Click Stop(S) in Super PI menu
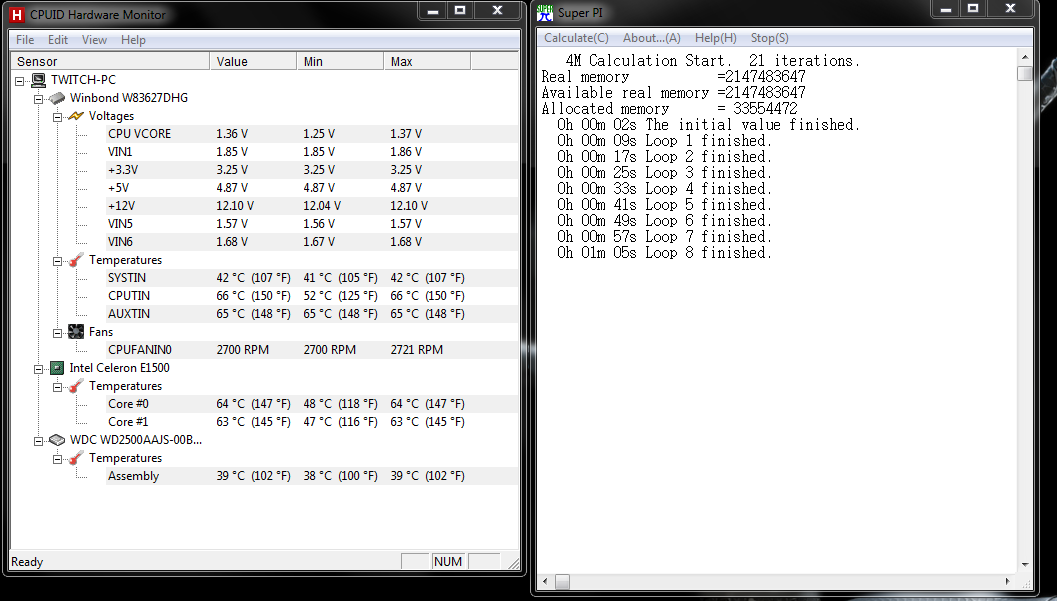 (x=770, y=38)
